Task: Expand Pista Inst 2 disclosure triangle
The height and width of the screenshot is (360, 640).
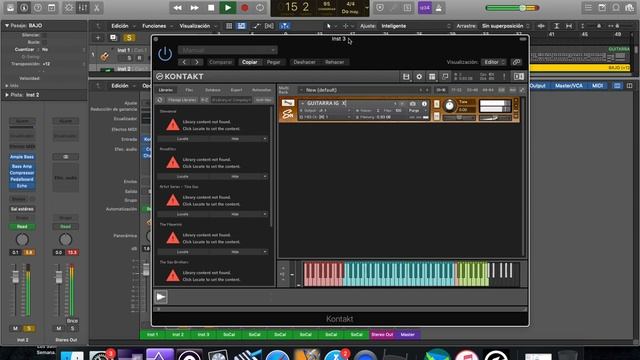Action: click(7, 95)
